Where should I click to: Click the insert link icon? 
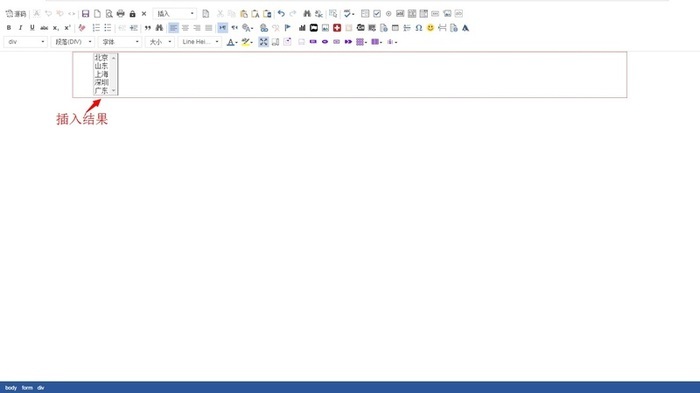[264, 28]
